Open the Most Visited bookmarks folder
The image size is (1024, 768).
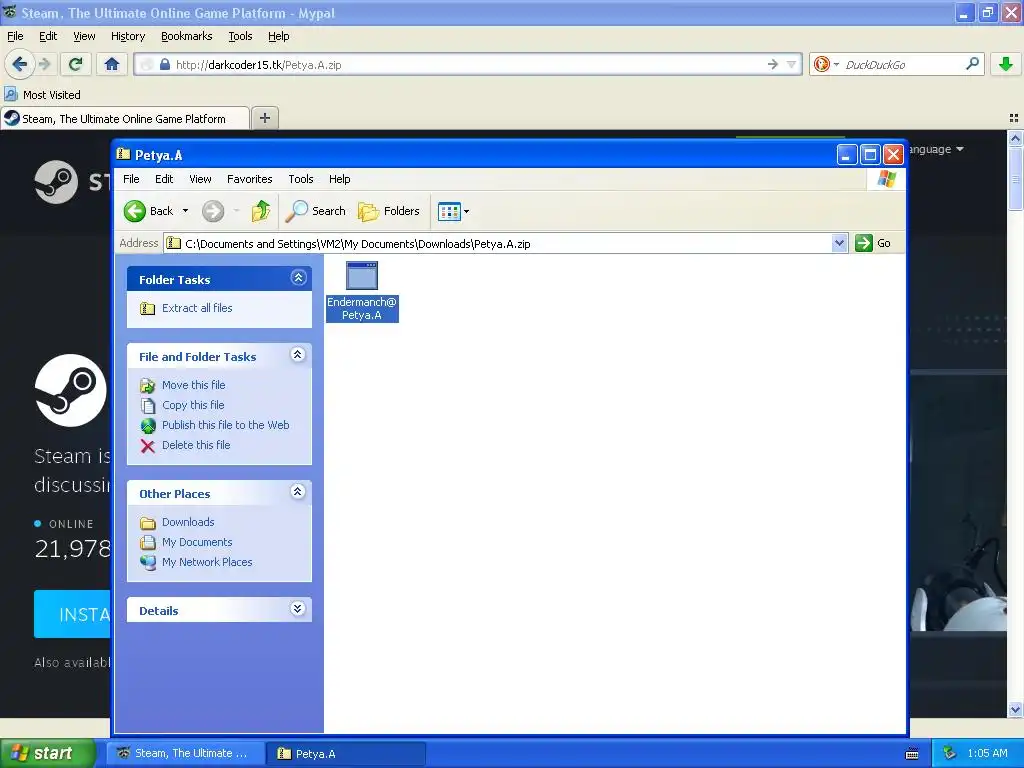click(x=42, y=95)
